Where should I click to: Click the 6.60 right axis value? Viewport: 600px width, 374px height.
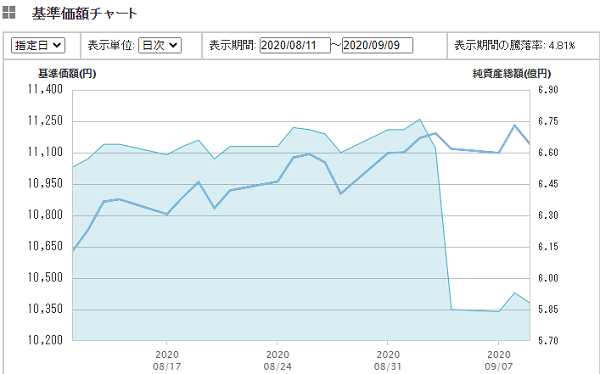(548, 152)
